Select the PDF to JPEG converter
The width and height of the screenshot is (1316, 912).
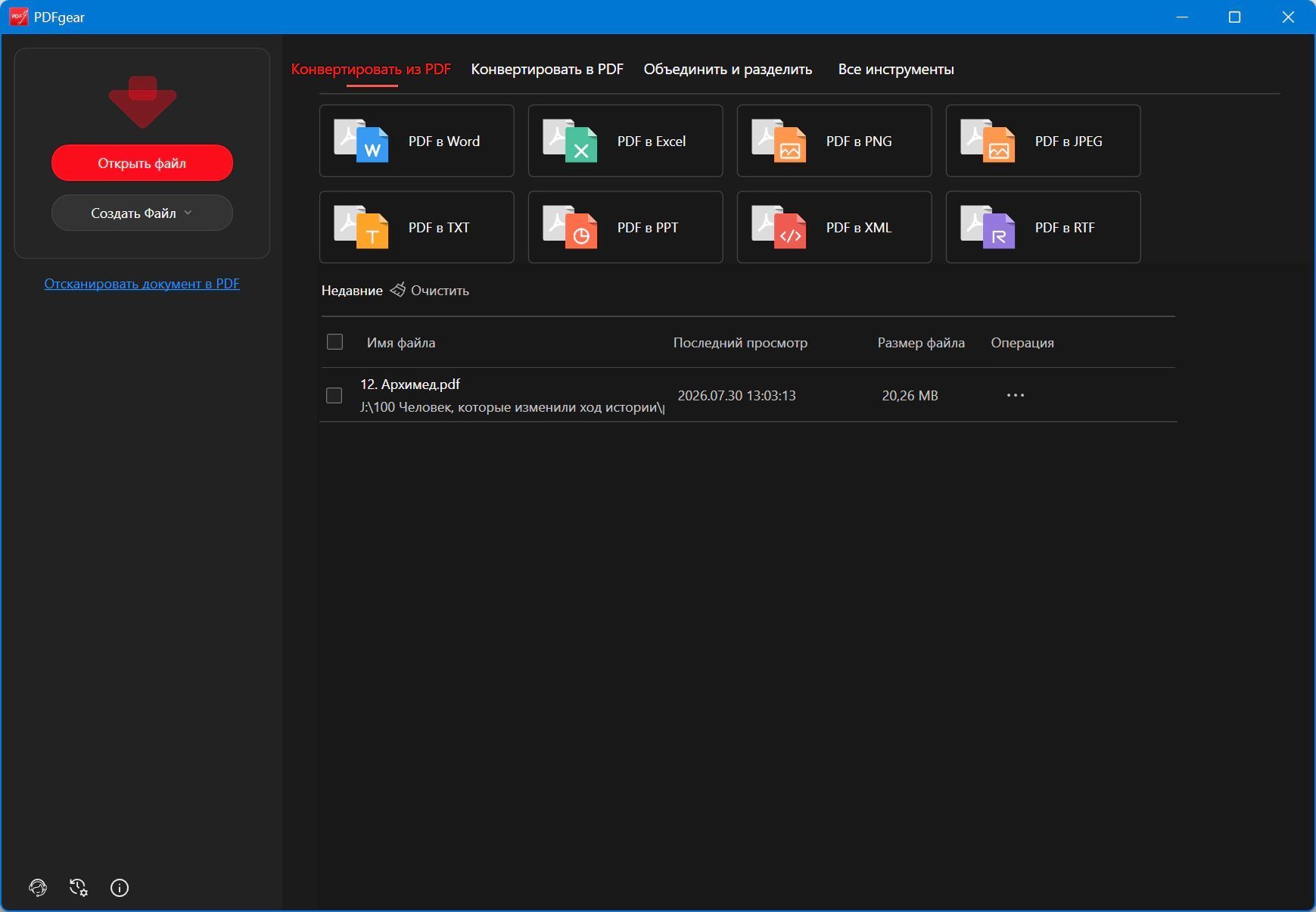tap(1043, 141)
